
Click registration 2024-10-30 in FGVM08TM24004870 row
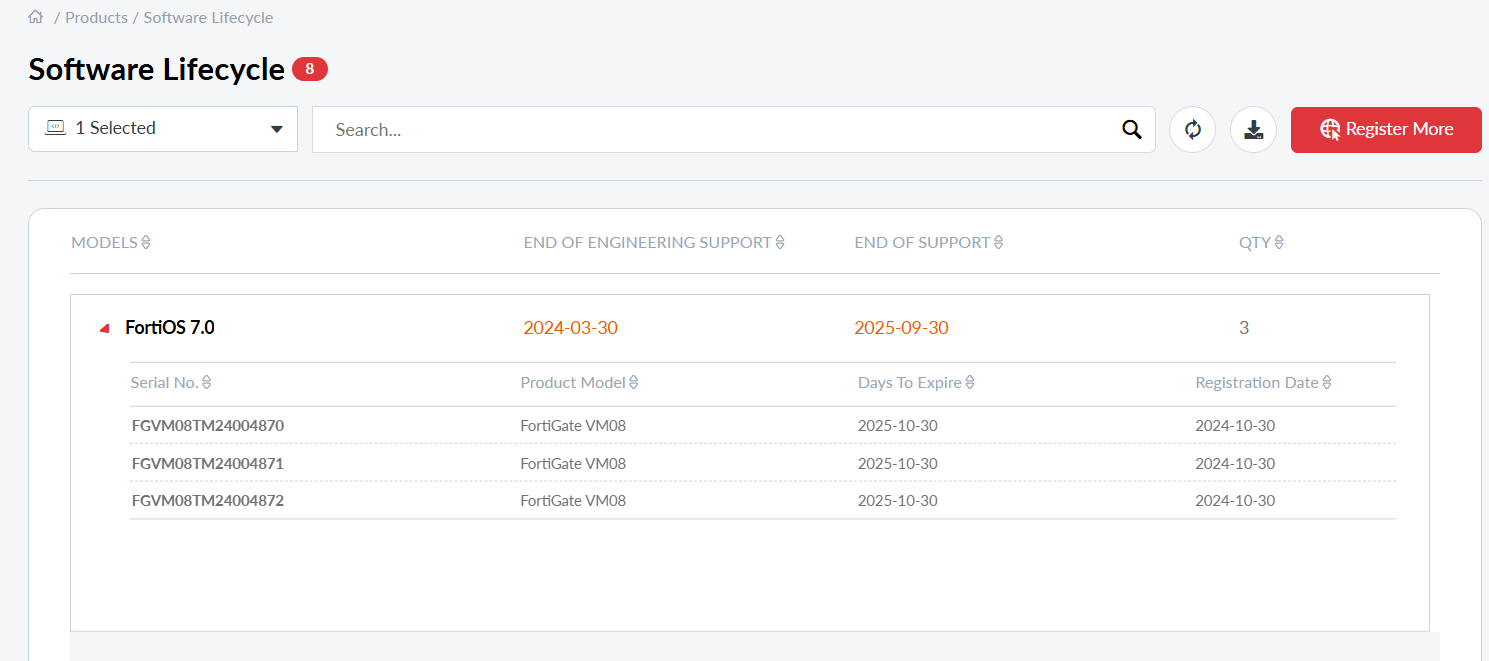pos(1235,425)
